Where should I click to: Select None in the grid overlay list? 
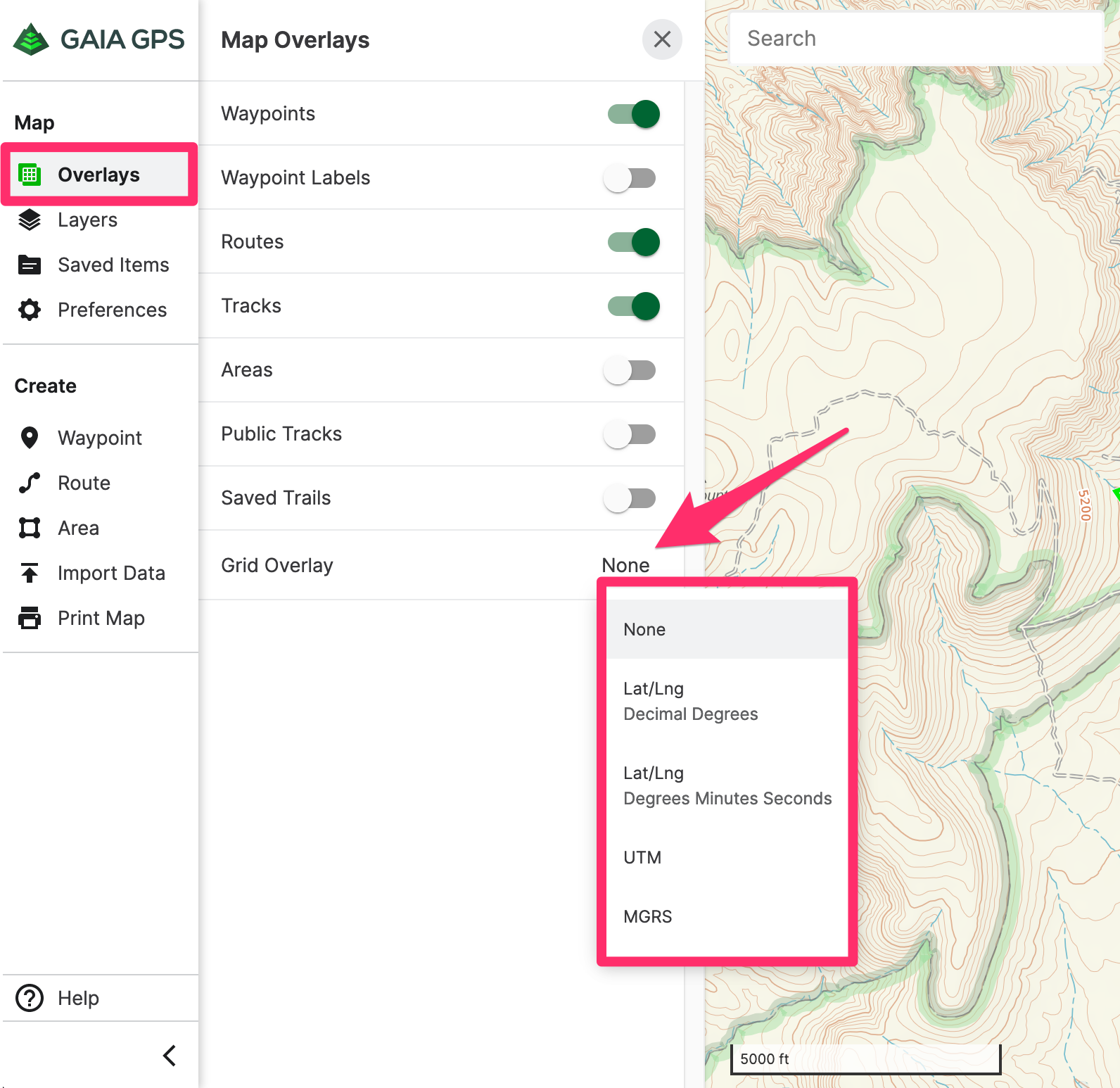pyautogui.click(x=727, y=629)
